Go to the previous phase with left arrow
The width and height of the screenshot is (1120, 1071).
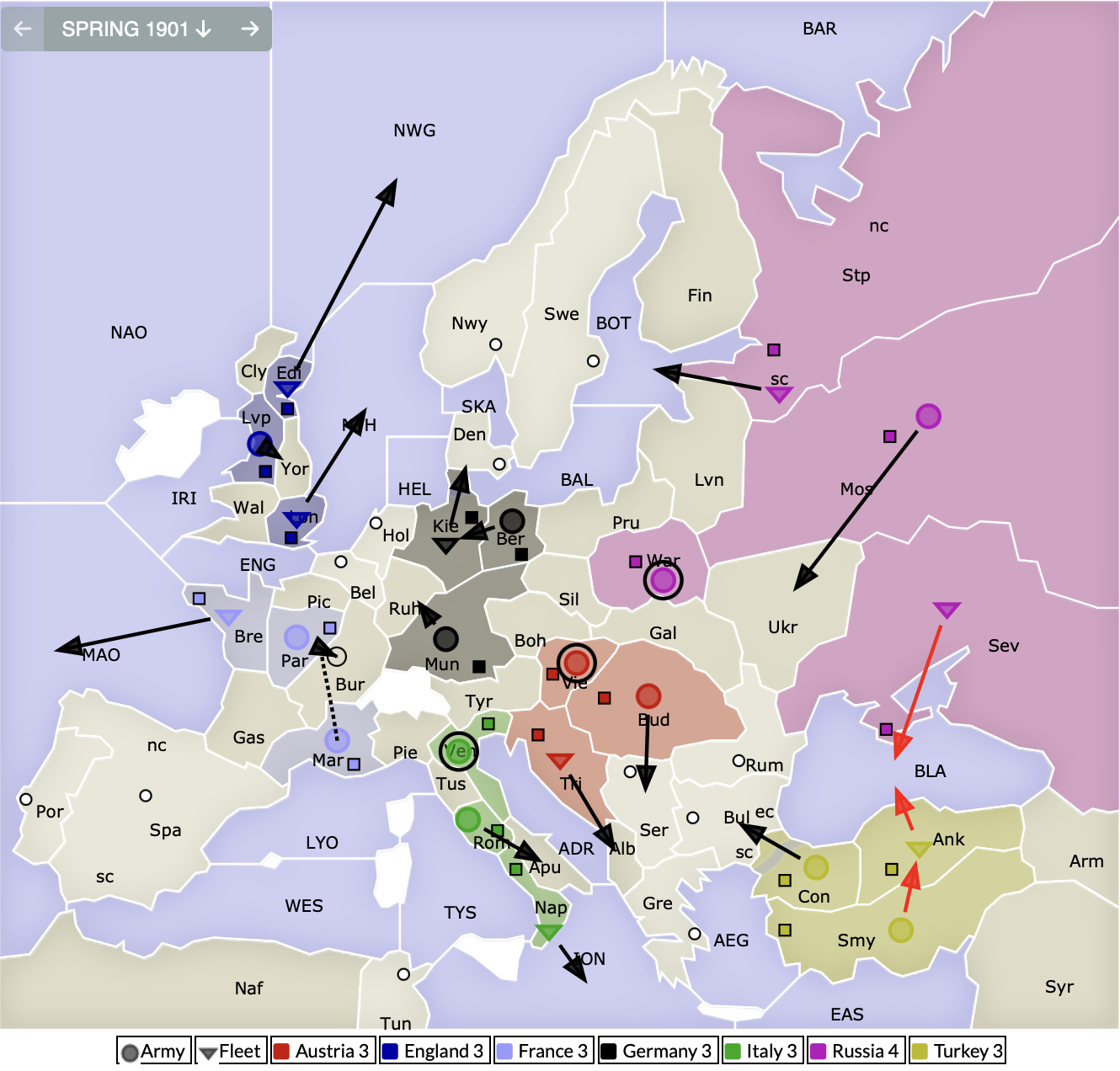[23, 29]
